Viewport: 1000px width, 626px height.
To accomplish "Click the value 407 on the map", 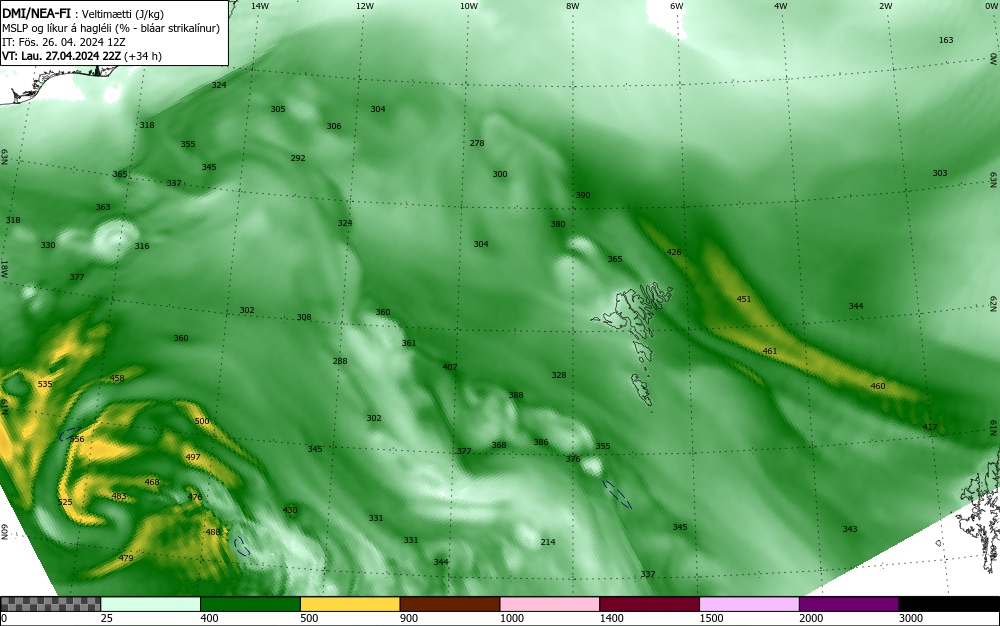I will (450, 367).
